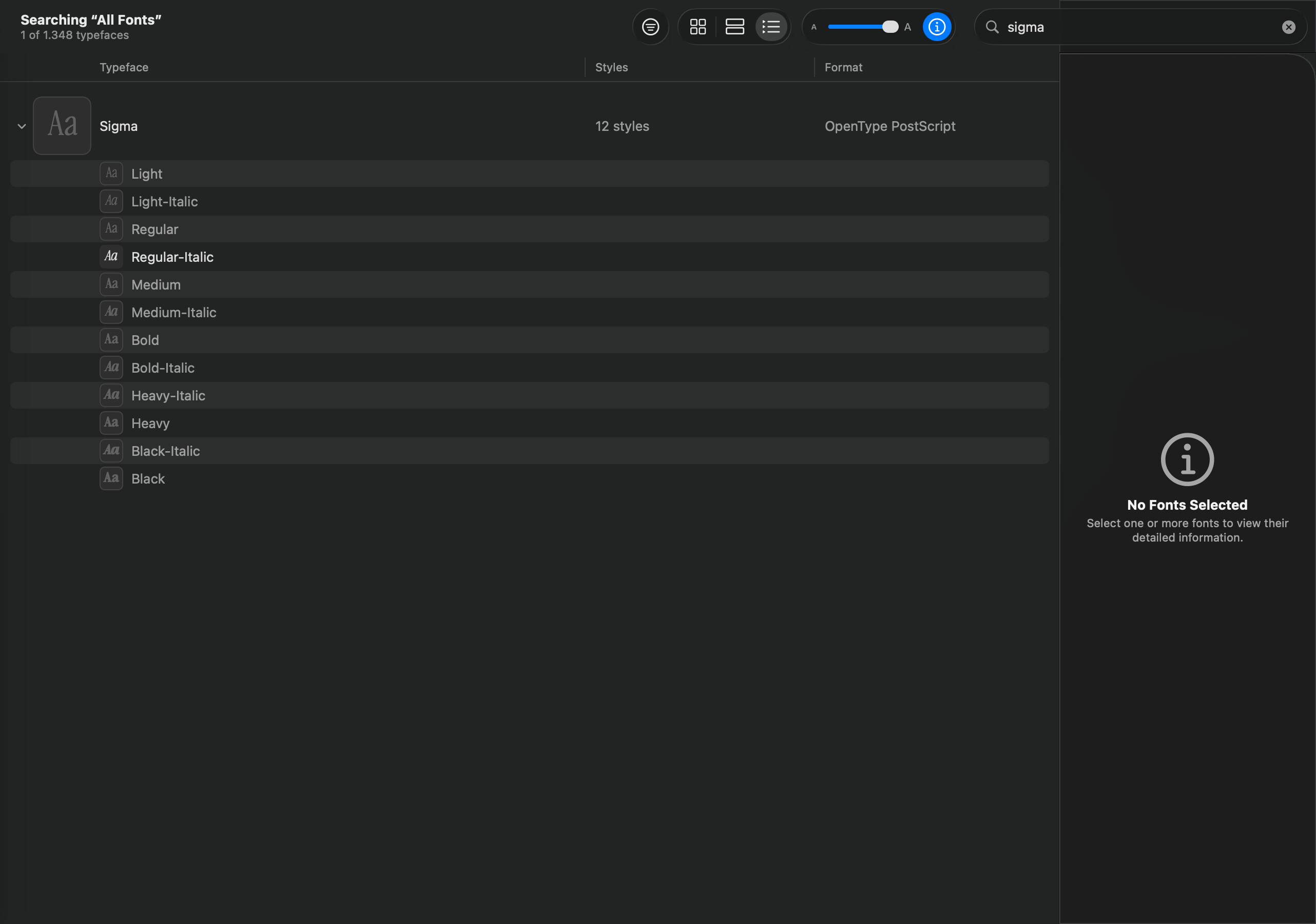This screenshot has width=1316, height=924.
Task: Click the large A size icon
Action: click(907, 27)
